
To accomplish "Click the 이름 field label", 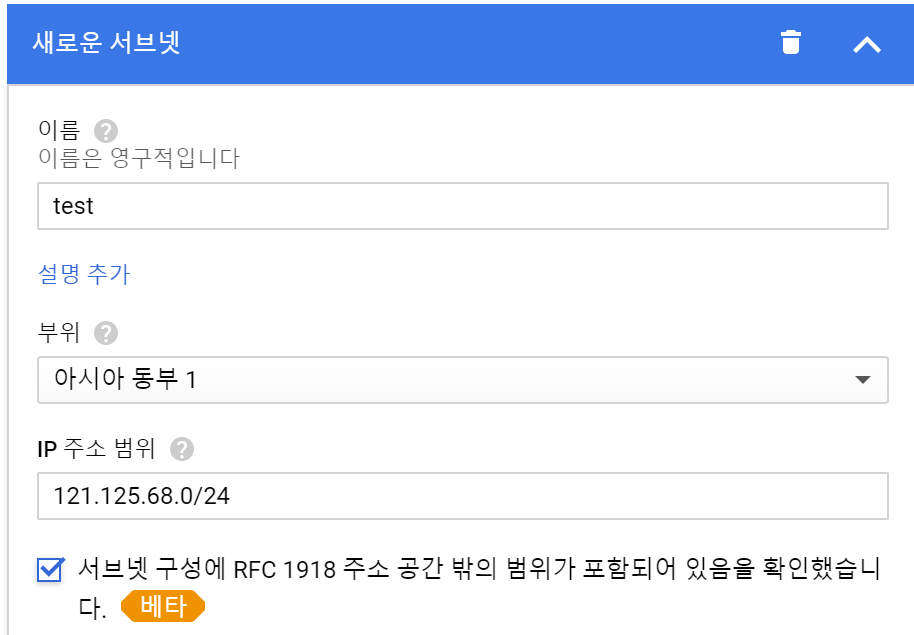I will pyautogui.click(x=59, y=131).
